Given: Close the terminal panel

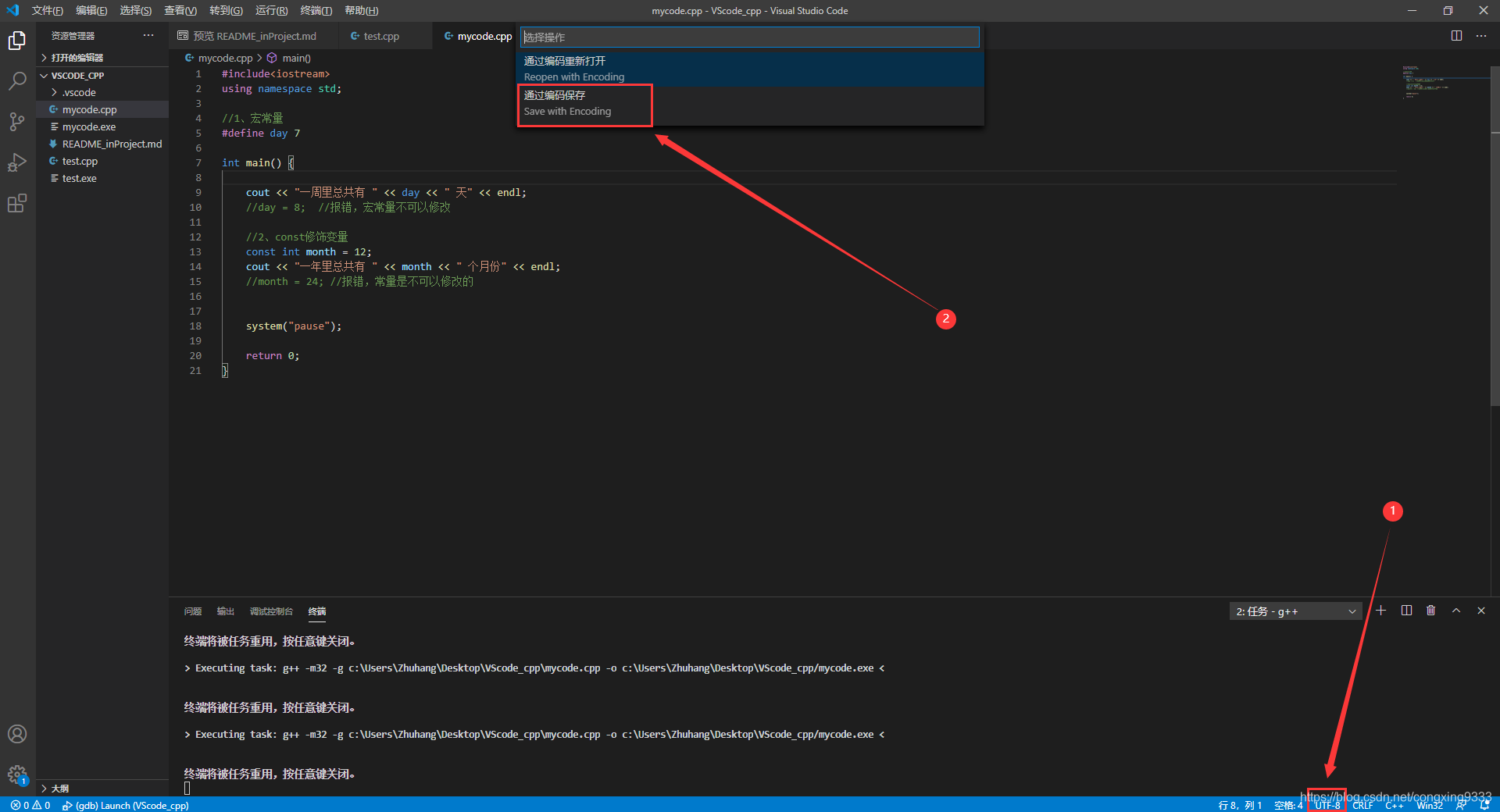Looking at the screenshot, I should click(1481, 611).
